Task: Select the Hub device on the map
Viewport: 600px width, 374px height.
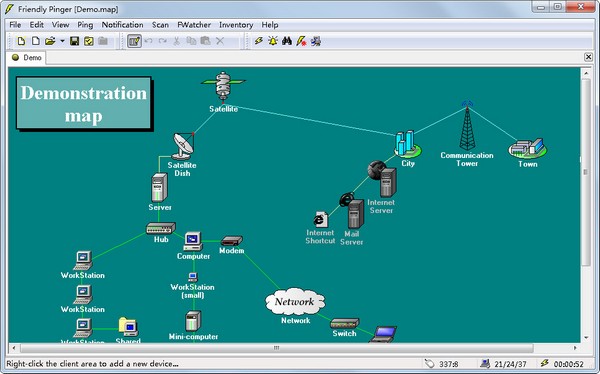Action: tap(161, 228)
